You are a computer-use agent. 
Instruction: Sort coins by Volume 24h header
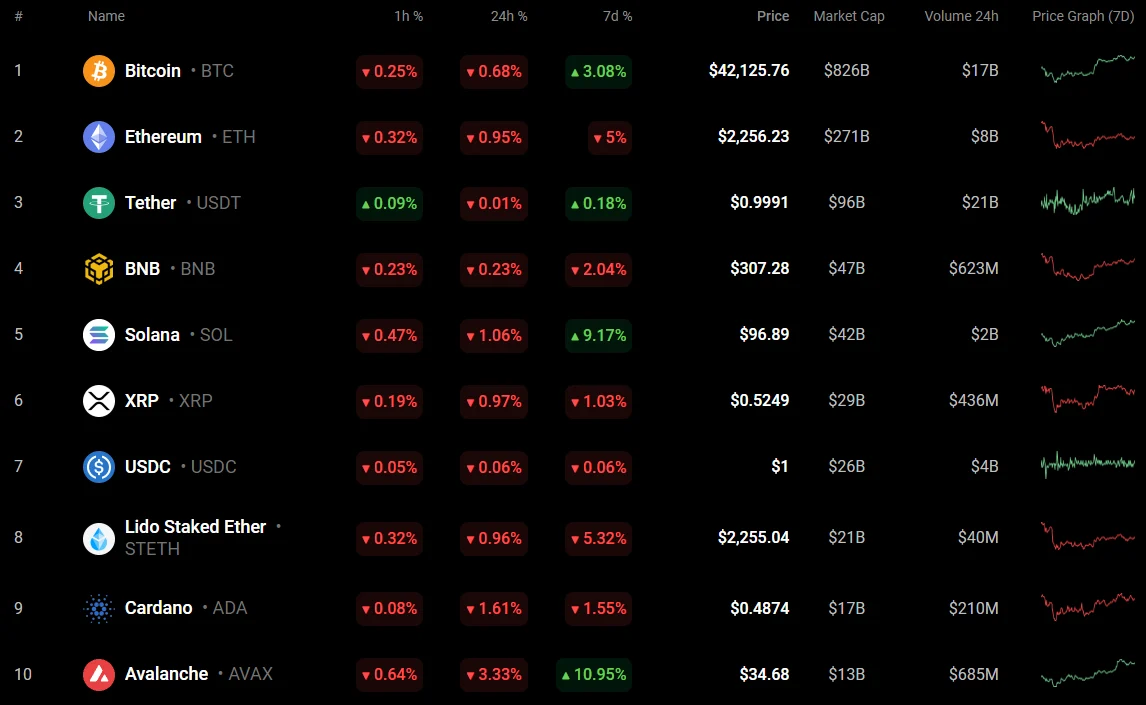pyautogui.click(x=961, y=16)
